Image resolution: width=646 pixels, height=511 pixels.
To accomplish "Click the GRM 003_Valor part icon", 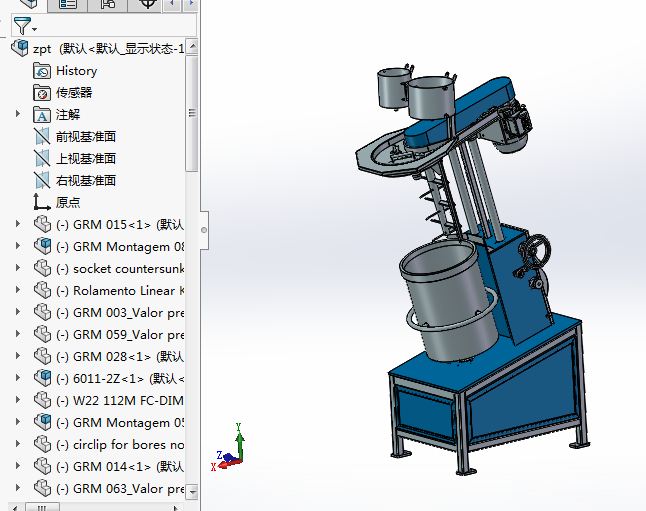I will pos(42,312).
